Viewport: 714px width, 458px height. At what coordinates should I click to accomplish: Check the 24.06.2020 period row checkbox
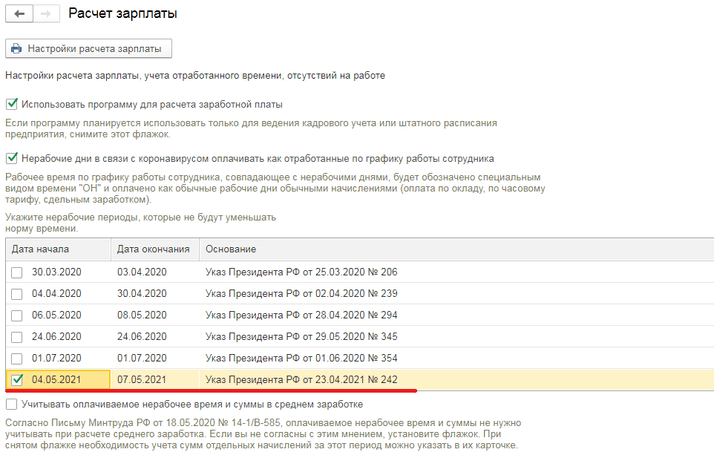pyautogui.click(x=17, y=337)
